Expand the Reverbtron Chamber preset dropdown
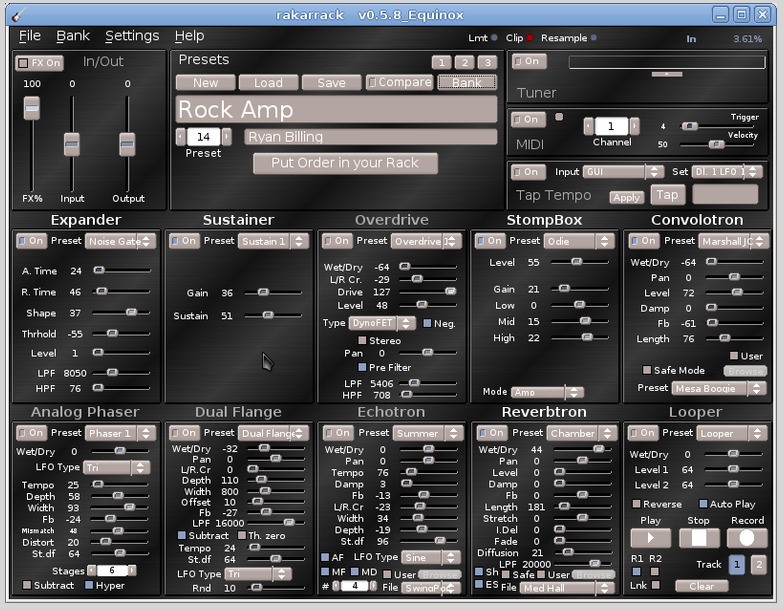The image size is (784, 609). tap(580, 433)
